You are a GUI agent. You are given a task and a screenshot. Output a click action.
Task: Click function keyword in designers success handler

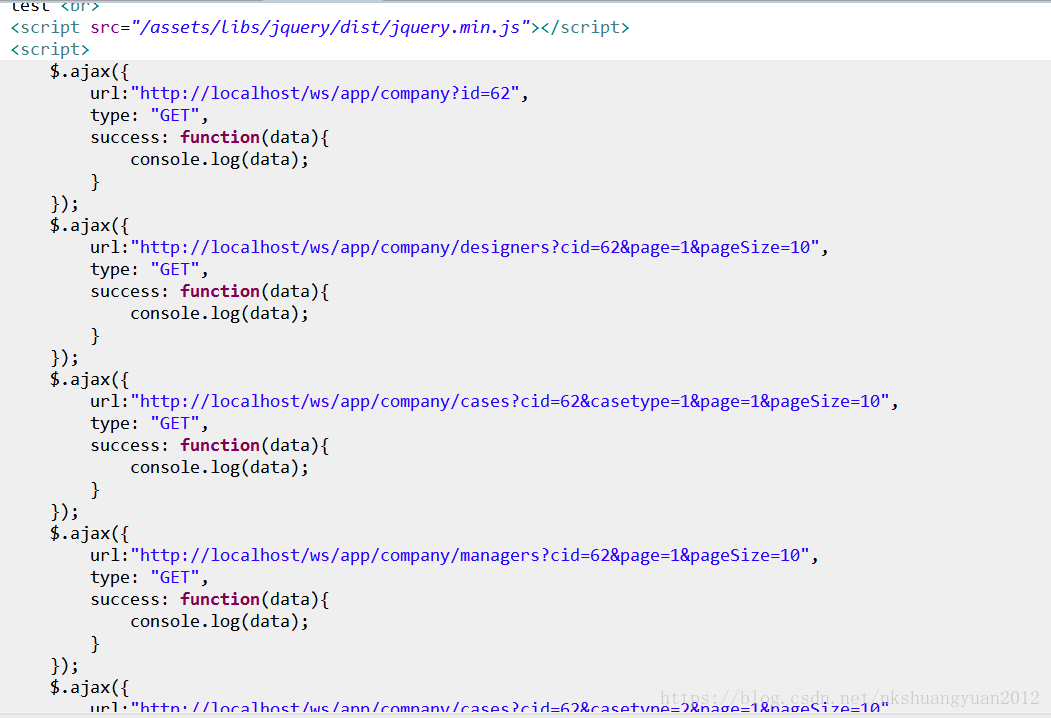coord(220,292)
